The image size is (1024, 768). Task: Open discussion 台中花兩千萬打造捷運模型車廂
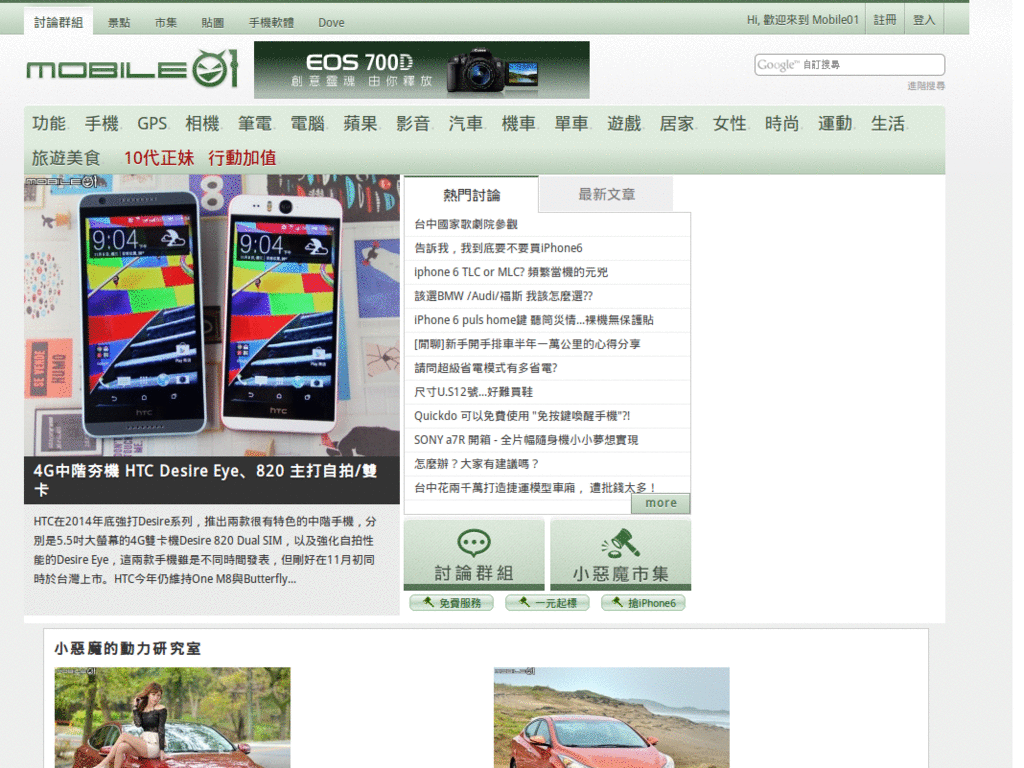point(534,488)
